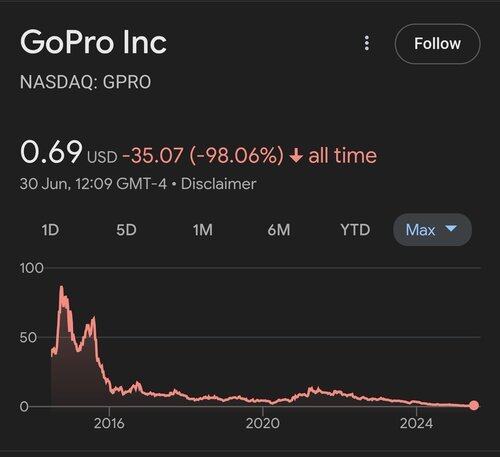This screenshot has width=500, height=457.
Task: Click the red down arrow icon
Action: coord(296,155)
